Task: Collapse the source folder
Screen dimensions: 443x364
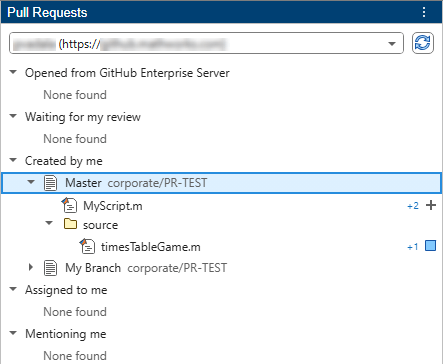Action: [x=49, y=223]
